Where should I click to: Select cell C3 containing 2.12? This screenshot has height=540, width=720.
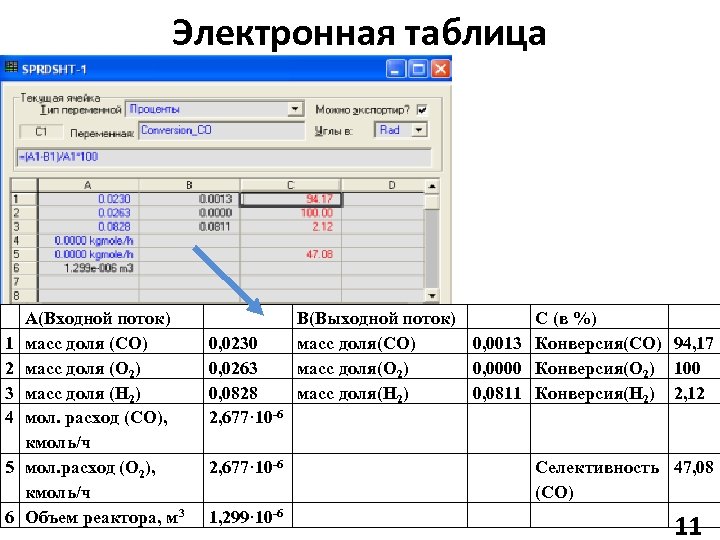[291, 226]
